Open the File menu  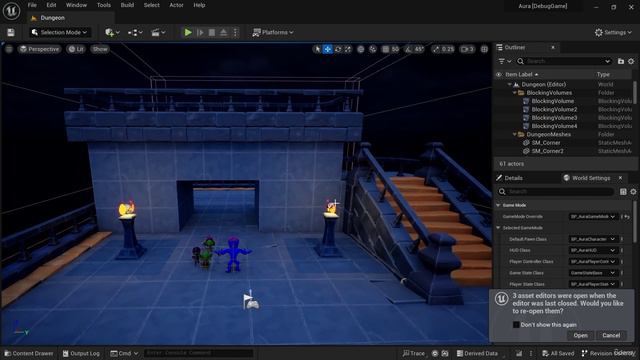[32, 5]
